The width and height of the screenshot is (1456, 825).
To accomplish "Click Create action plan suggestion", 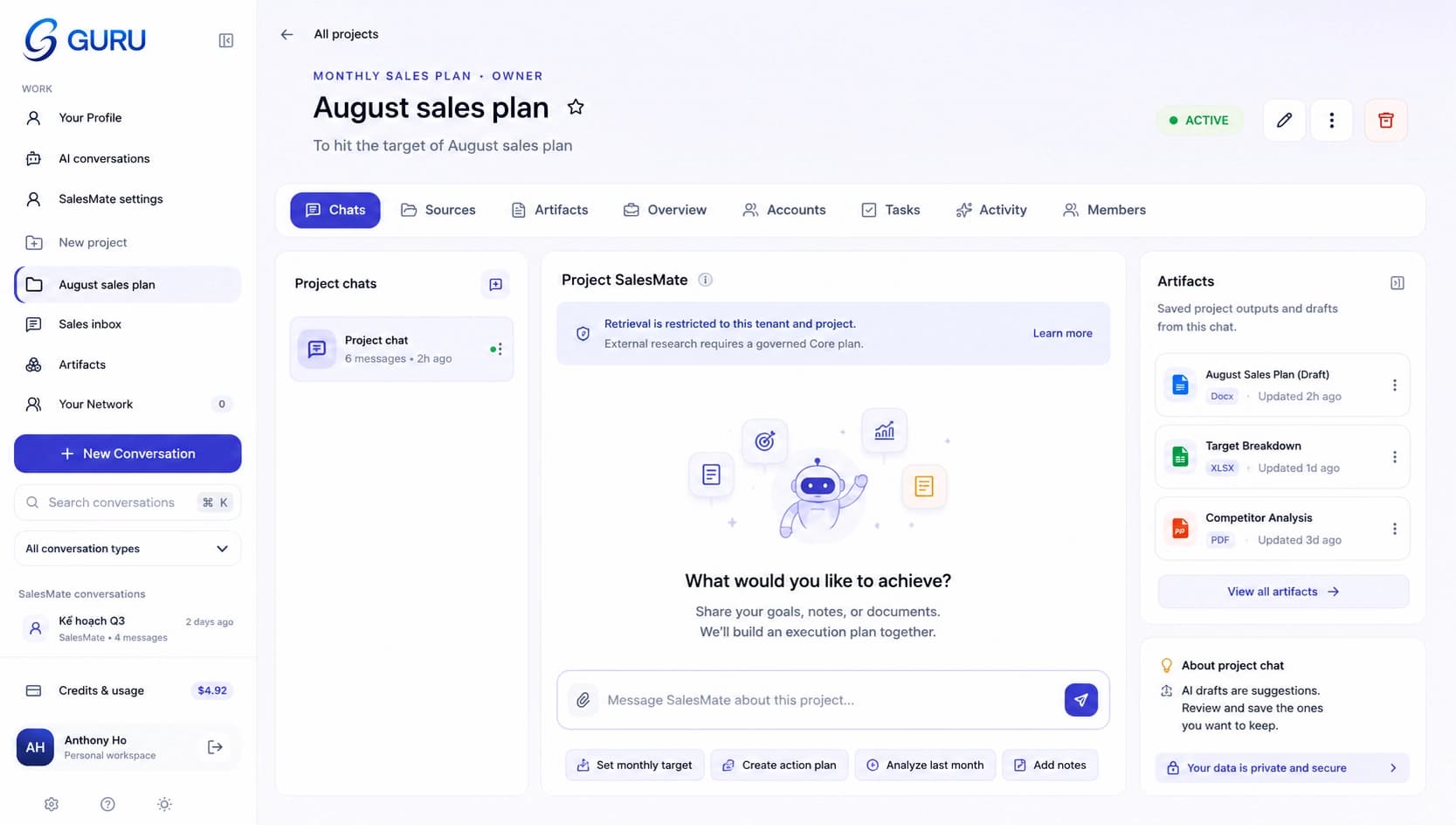I will point(779,765).
